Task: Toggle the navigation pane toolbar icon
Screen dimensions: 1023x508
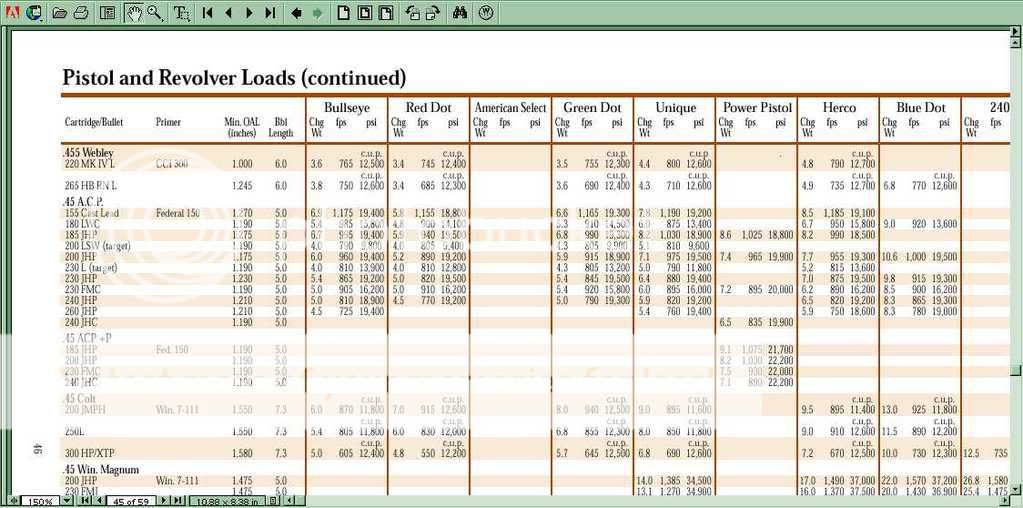Action: pyautogui.click(x=108, y=12)
